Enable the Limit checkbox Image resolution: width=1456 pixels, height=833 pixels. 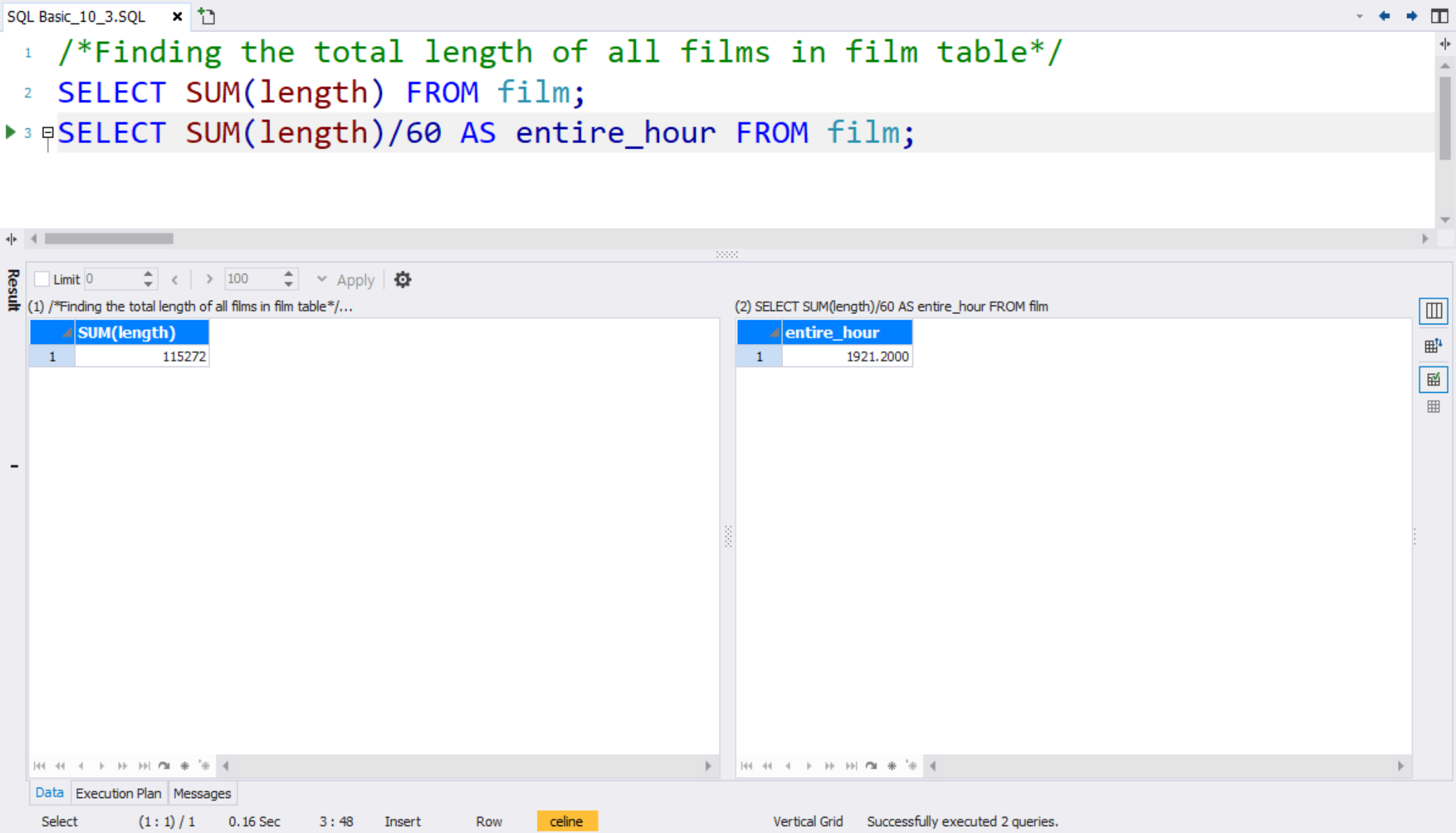[x=41, y=278]
